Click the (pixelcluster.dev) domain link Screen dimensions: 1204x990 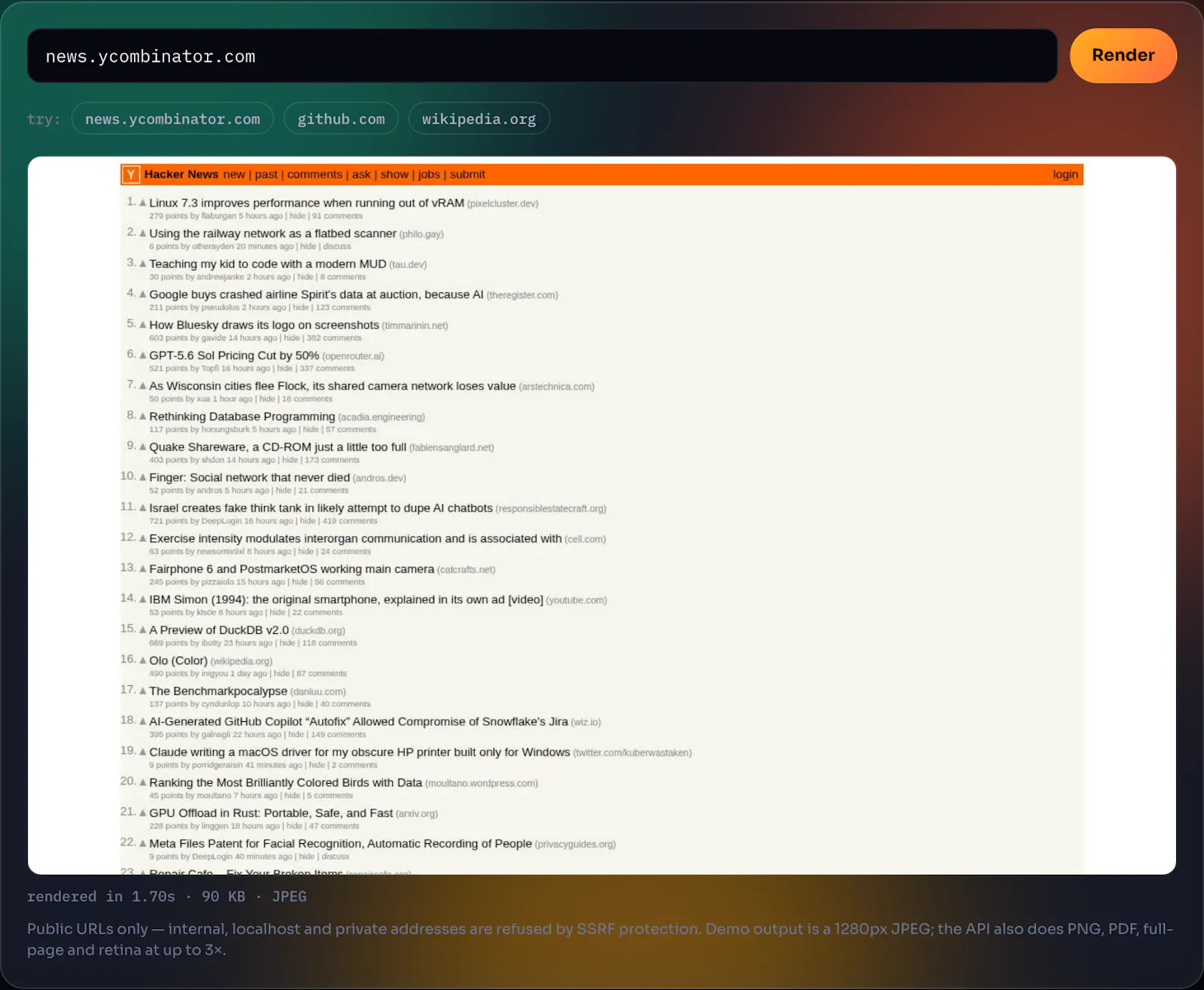[x=503, y=203]
